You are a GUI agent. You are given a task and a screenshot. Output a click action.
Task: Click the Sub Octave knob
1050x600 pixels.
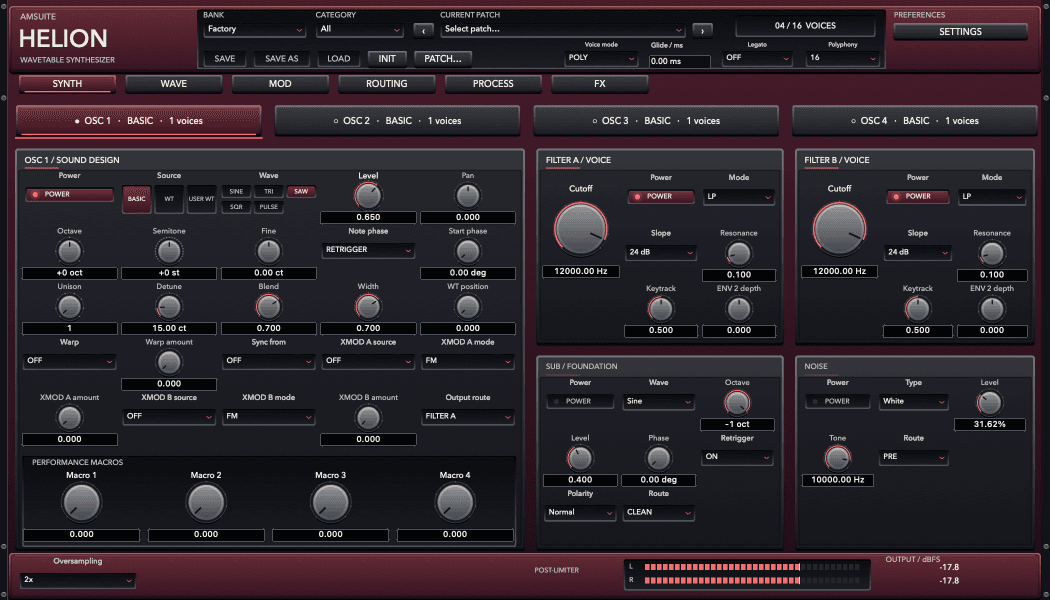(737, 402)
